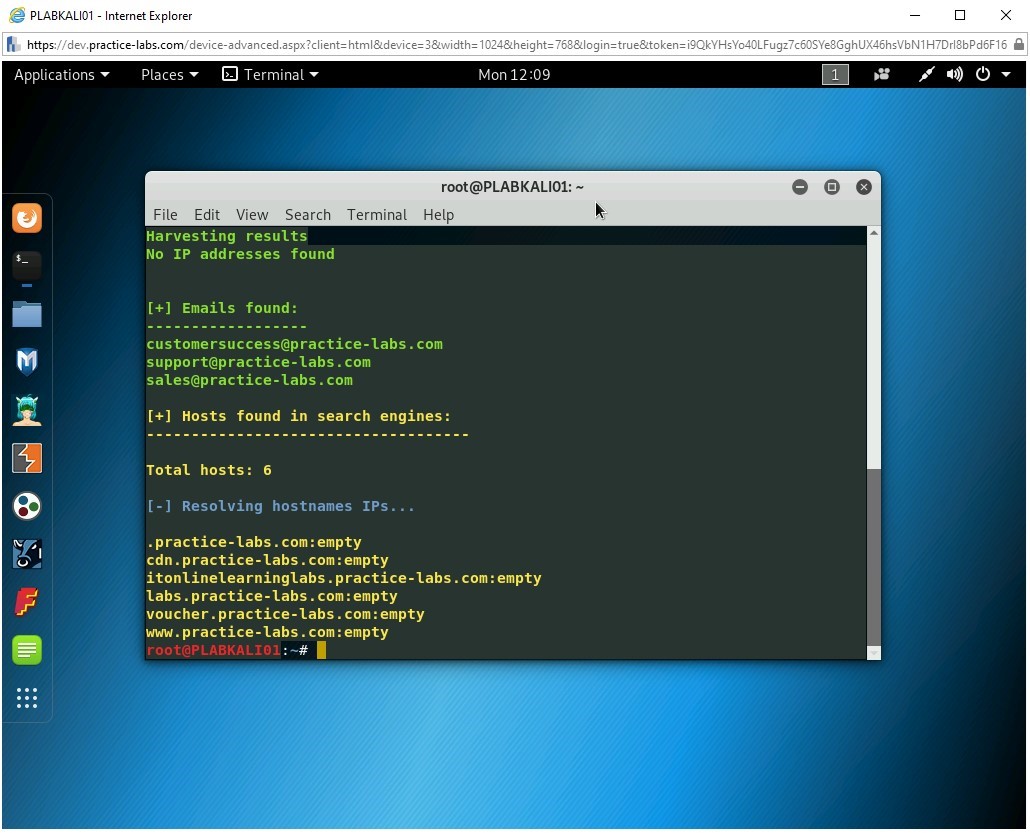Launch Faraday from the dock
This screenshot has width=1030, height=833.
(27, 602)
